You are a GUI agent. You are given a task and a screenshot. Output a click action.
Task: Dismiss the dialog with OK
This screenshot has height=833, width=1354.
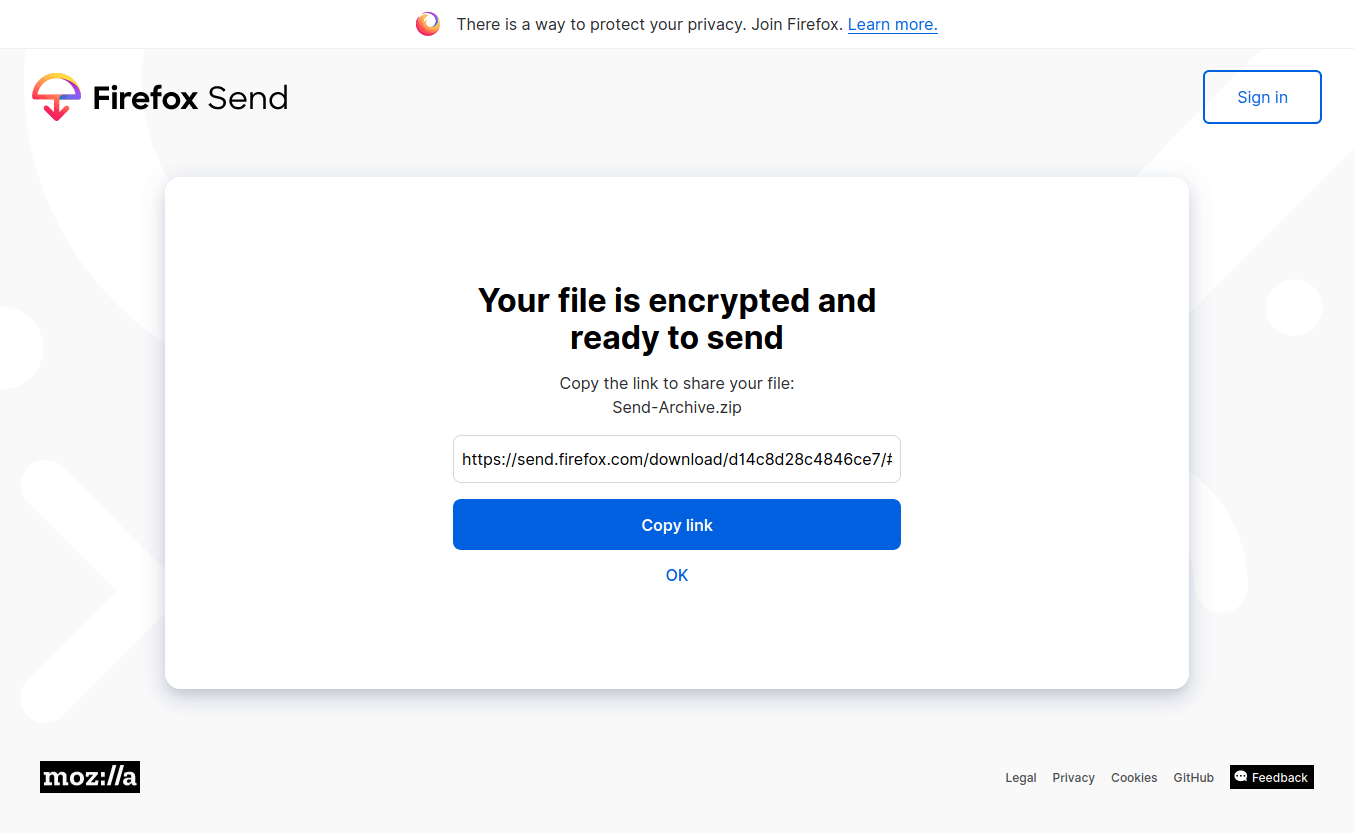click(x=677, y=575)
